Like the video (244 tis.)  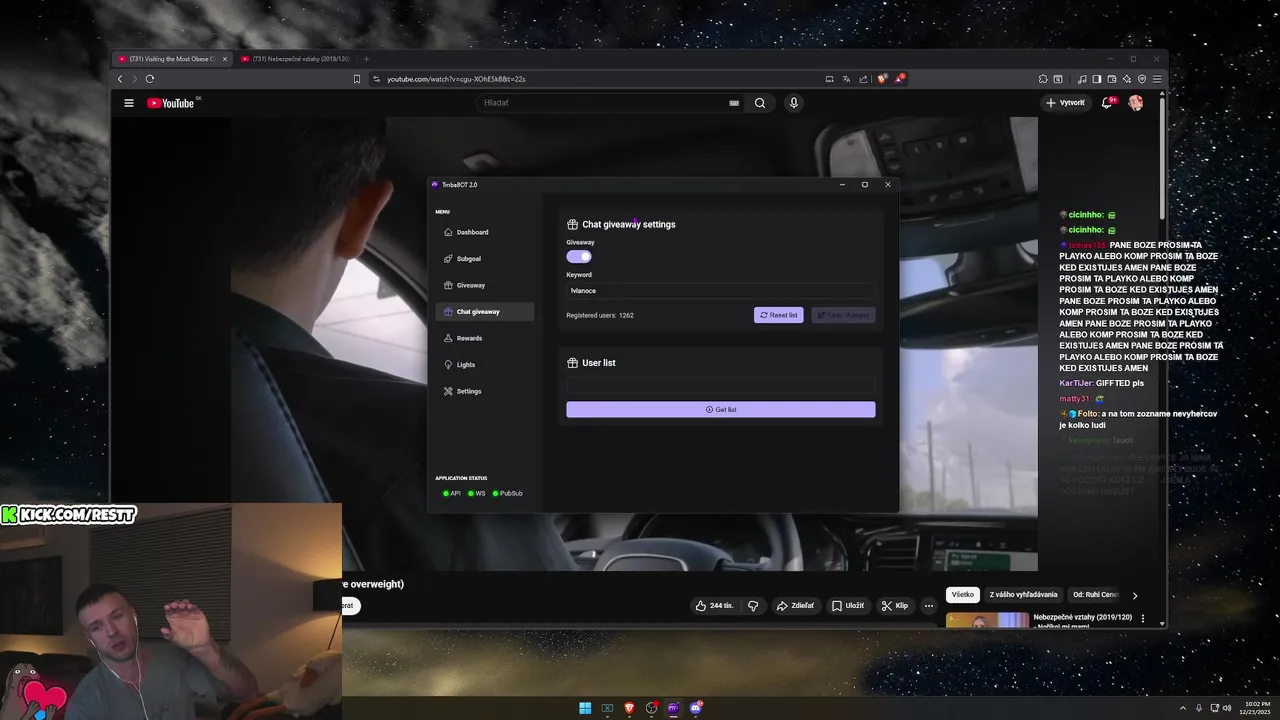coord(714,605)
